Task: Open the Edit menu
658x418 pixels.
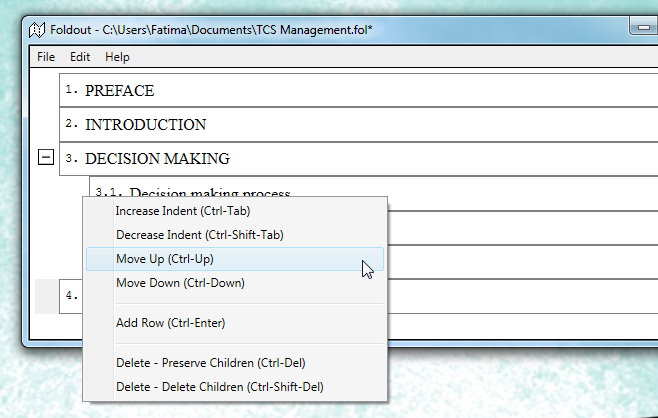Action: pyautogui.click(x=80, y=57)
